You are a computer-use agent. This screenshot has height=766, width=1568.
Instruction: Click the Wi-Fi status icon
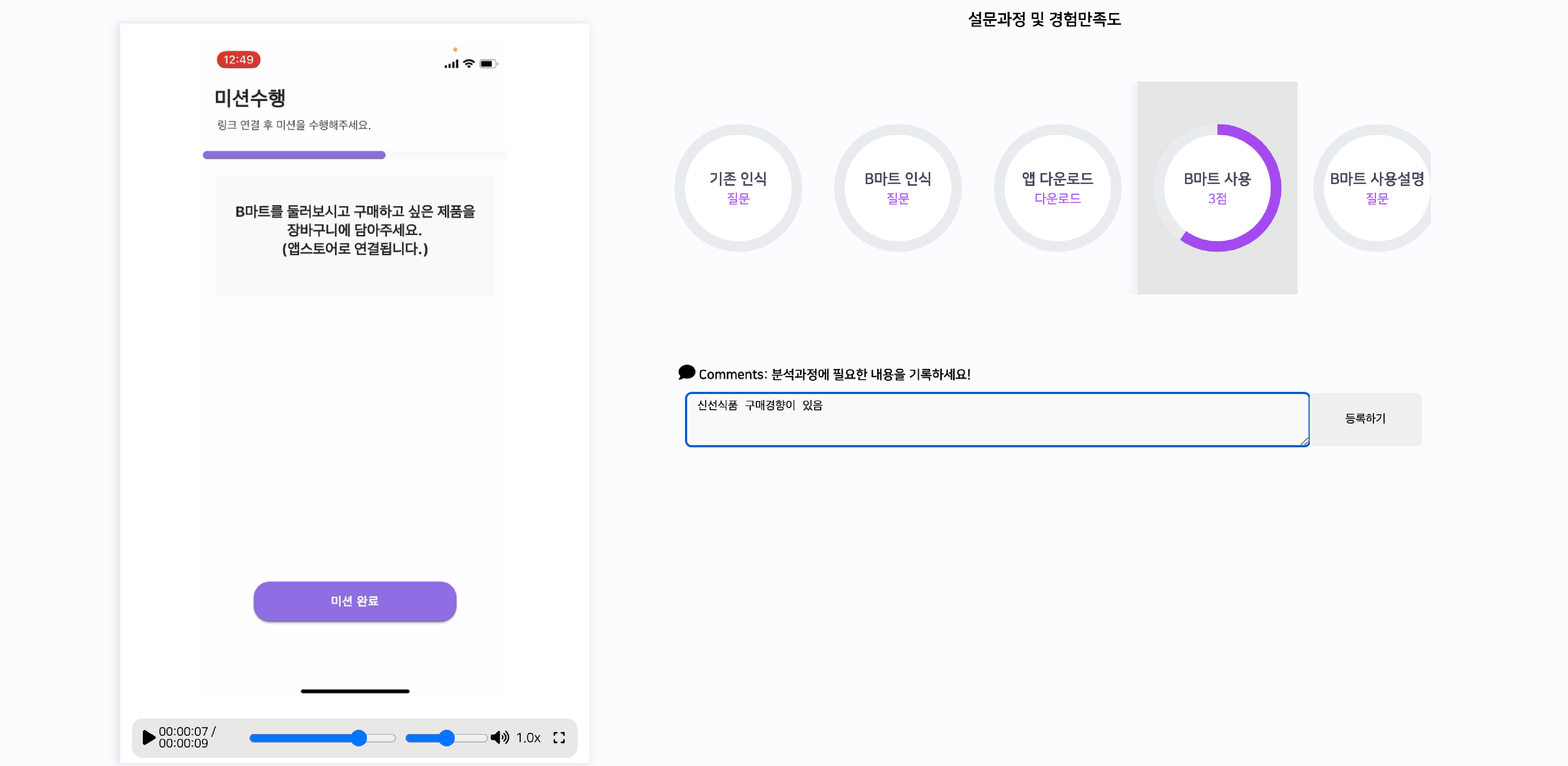[x=469, y=63]
